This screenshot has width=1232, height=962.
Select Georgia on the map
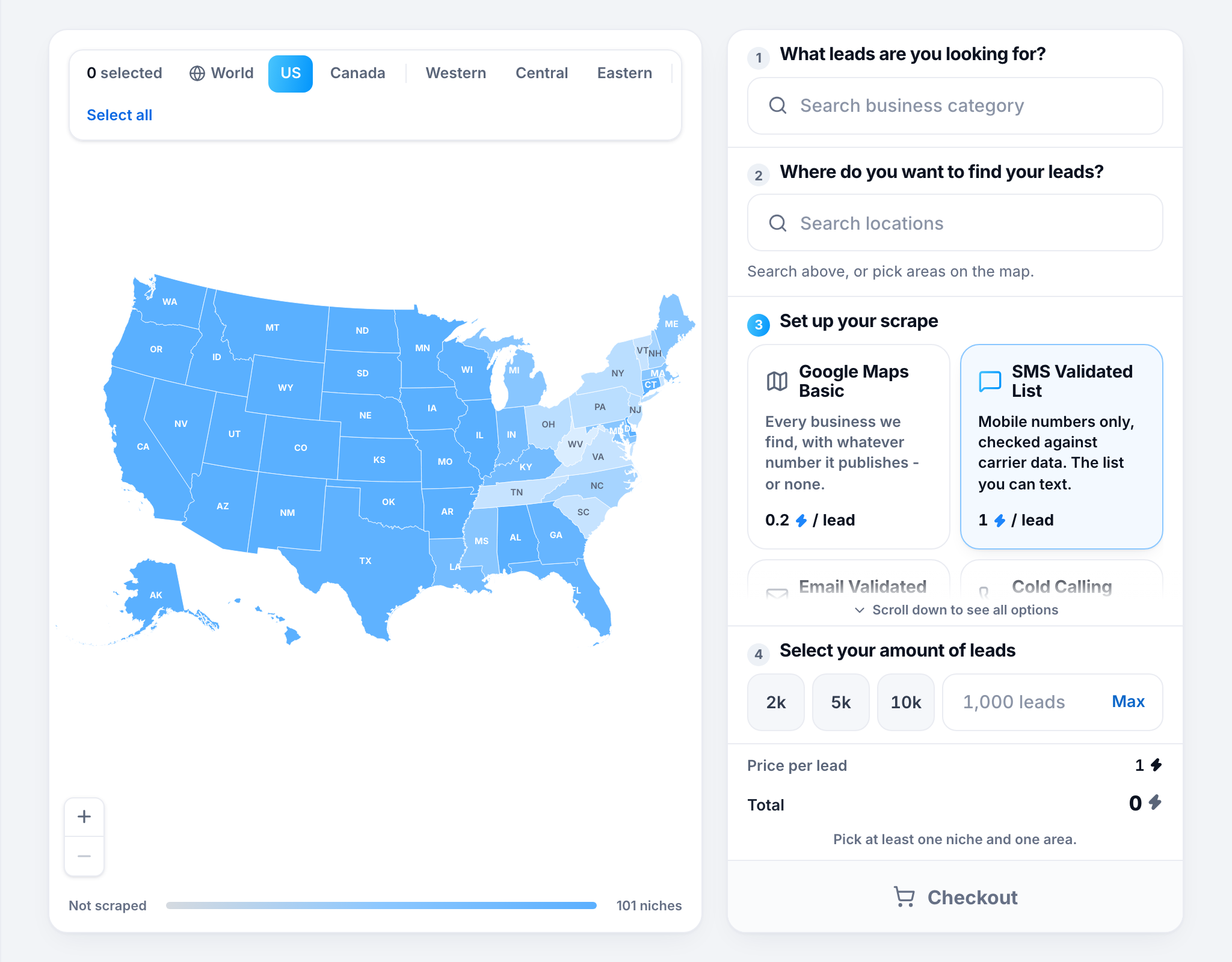tap(556, 535)
